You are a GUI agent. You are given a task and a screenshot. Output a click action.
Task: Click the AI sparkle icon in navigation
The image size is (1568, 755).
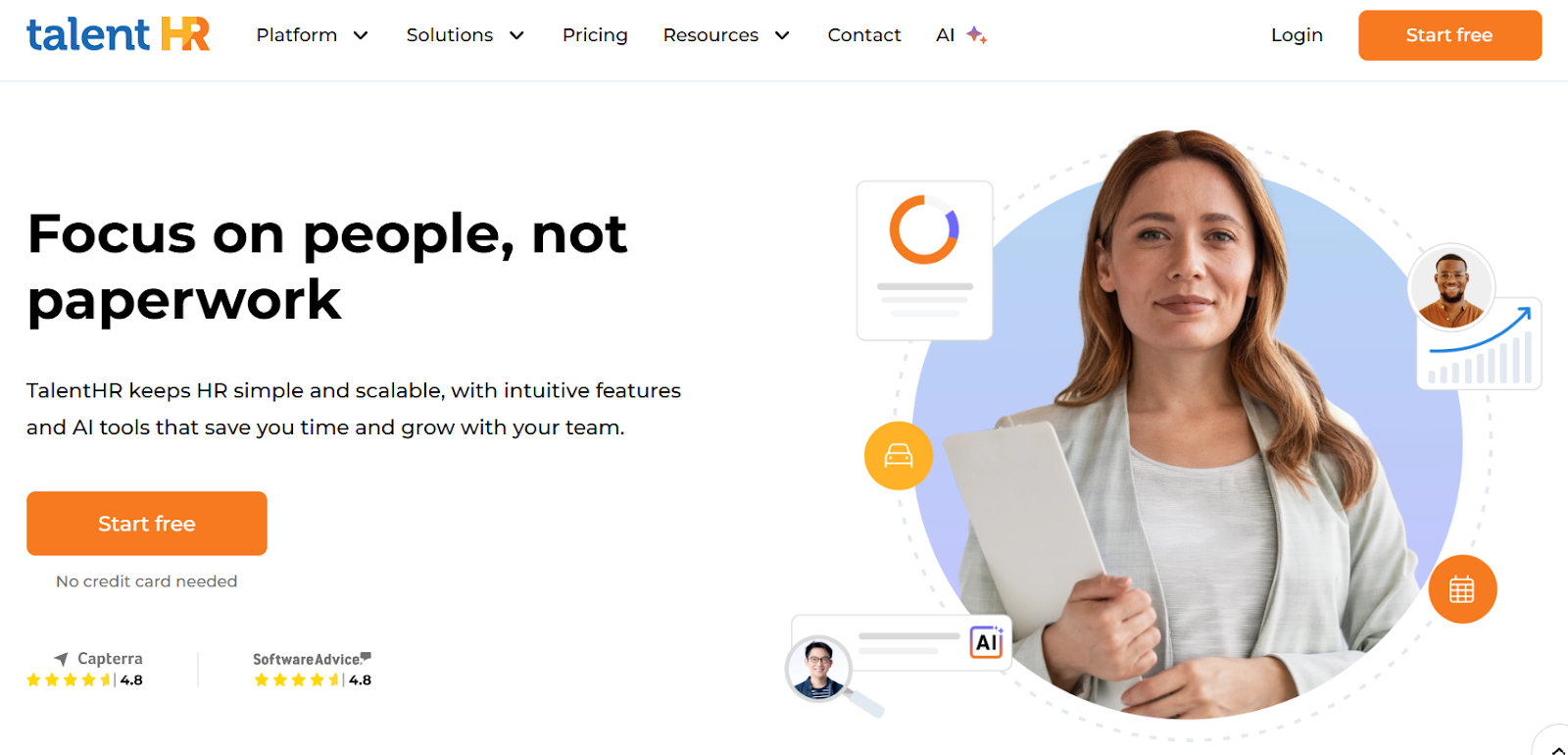pos(976,35)
